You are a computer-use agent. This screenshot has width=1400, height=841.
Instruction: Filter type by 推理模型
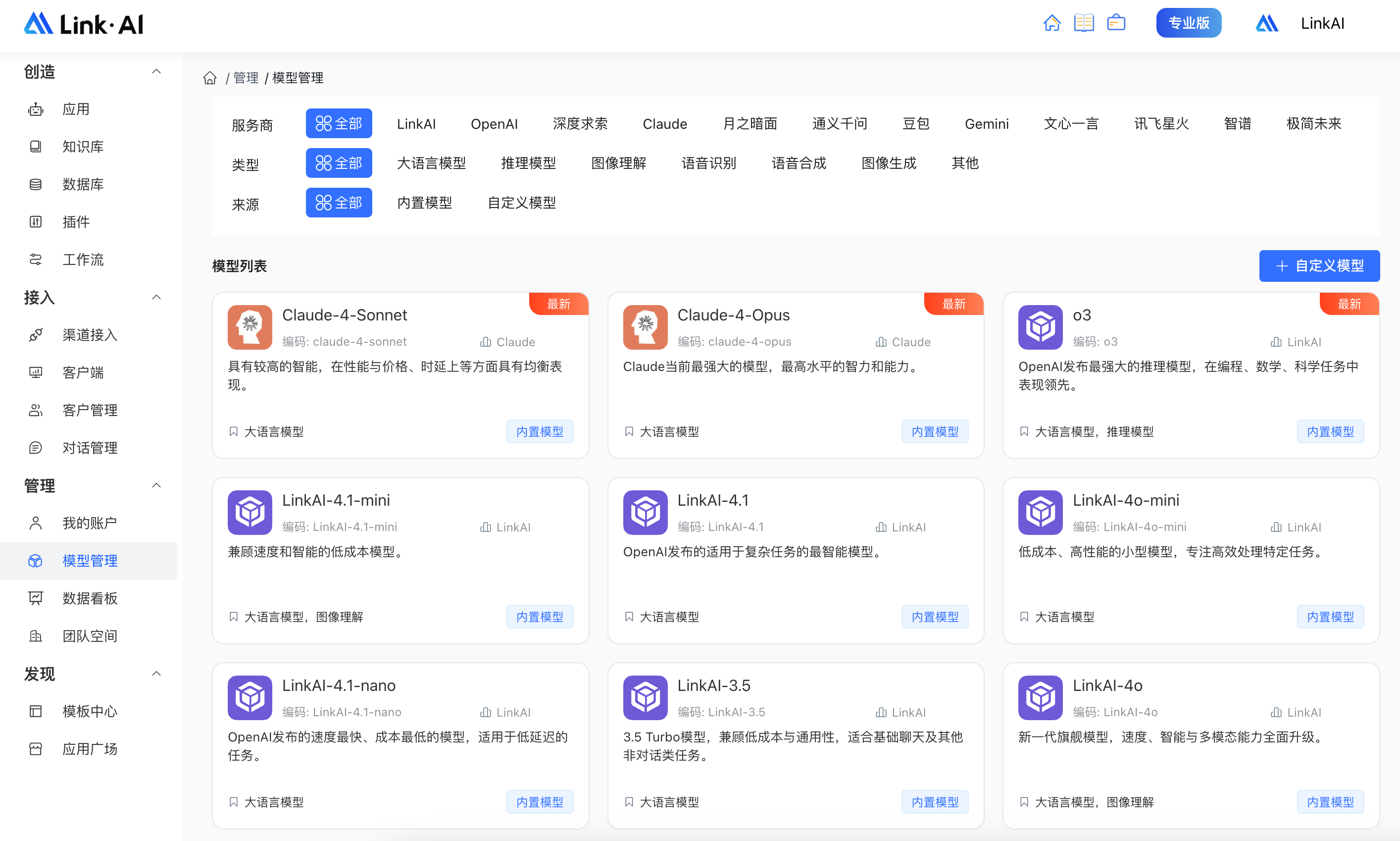(x=528, y=163)
